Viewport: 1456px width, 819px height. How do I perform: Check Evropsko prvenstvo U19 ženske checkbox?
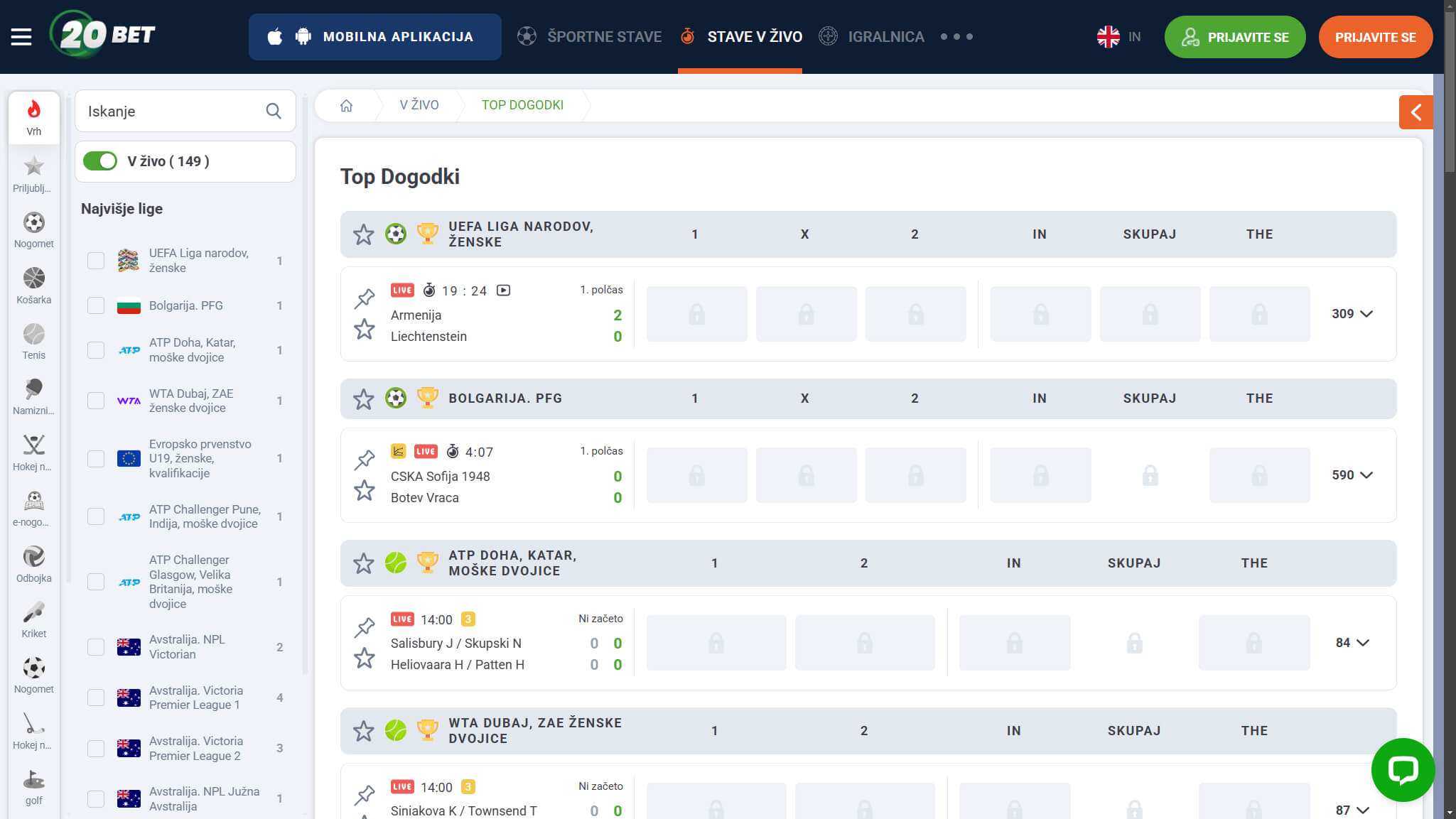(x=96, y=459)
